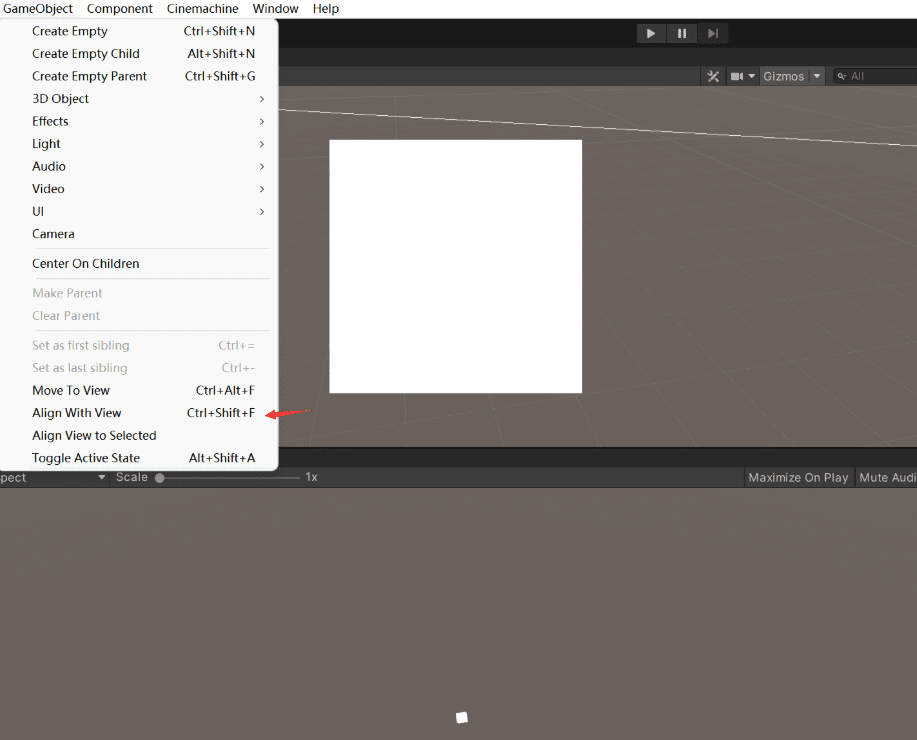Select Move To View
917x740 pixels.
click(71, 391)
